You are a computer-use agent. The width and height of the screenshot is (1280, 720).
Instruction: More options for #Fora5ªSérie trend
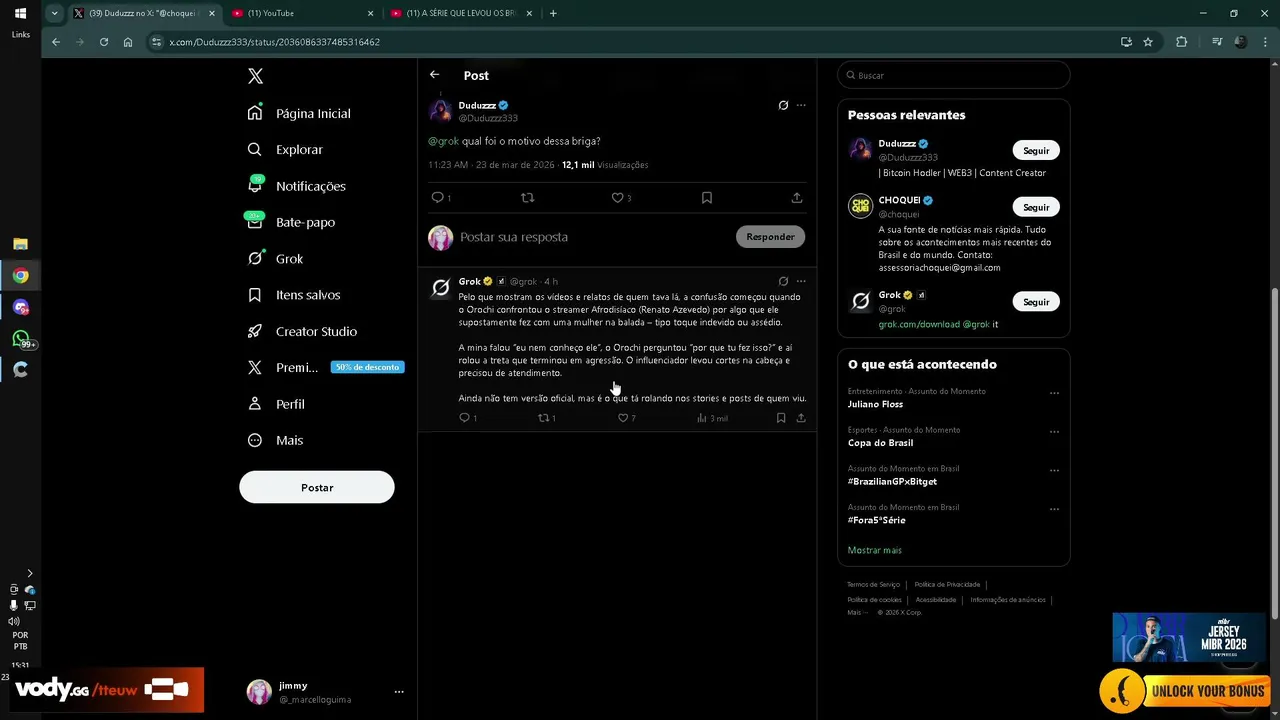1054,509
